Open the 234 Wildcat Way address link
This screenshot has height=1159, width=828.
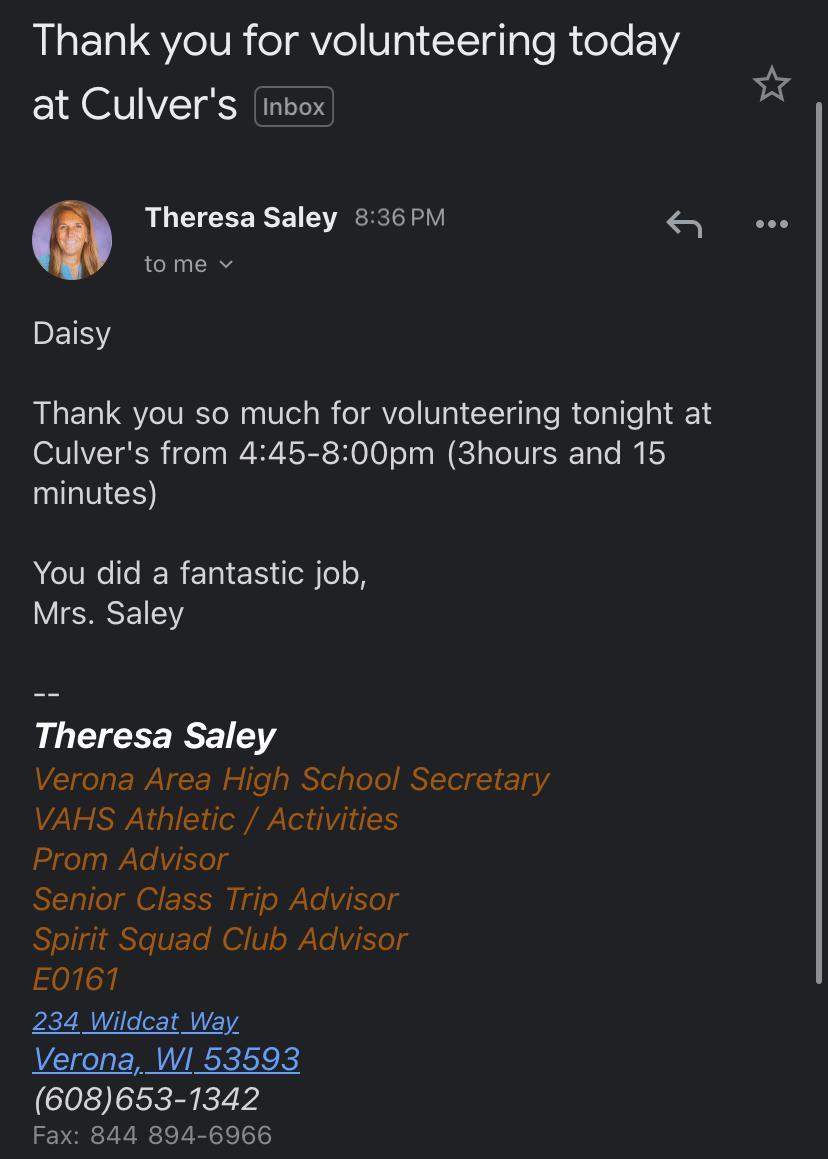tap(135, 1021)
